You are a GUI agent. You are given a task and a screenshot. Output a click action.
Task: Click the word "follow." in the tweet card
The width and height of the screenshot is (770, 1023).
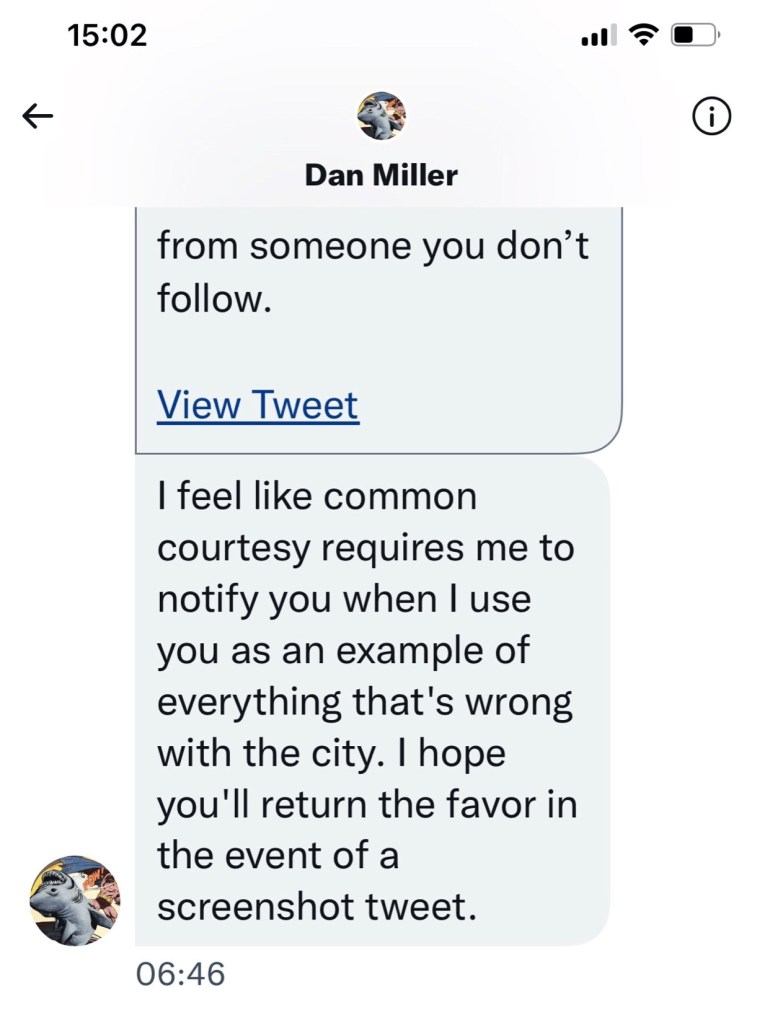[x=215, y=298]
